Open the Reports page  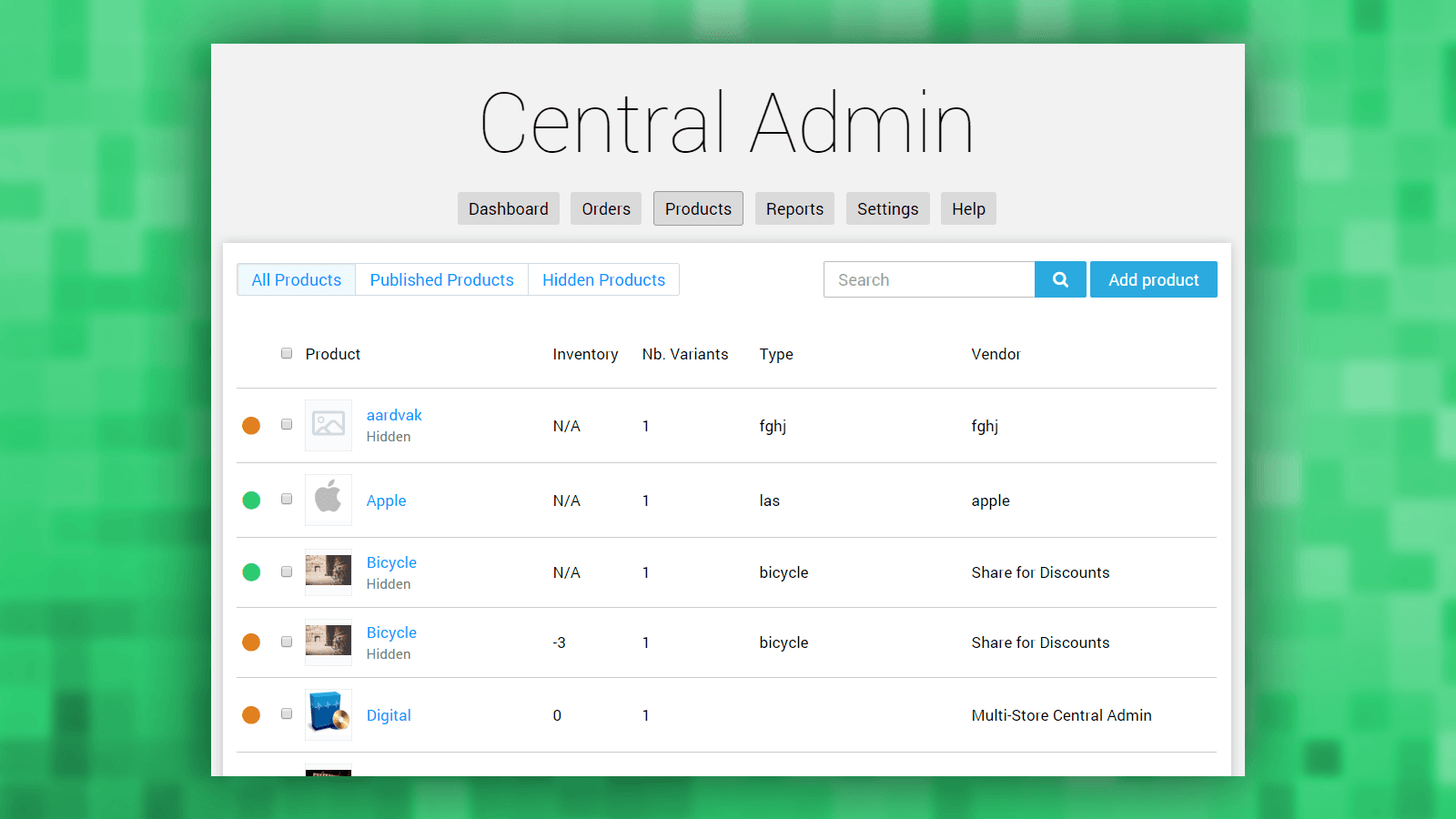click(794, 208)
